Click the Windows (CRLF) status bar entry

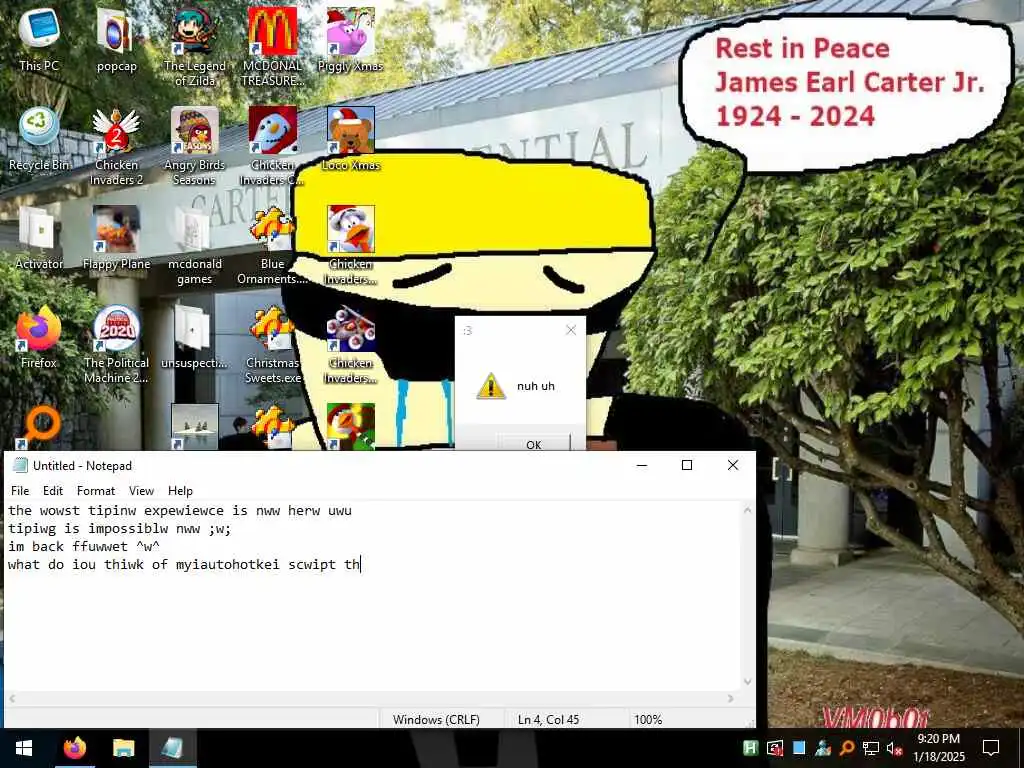point(436,719)
